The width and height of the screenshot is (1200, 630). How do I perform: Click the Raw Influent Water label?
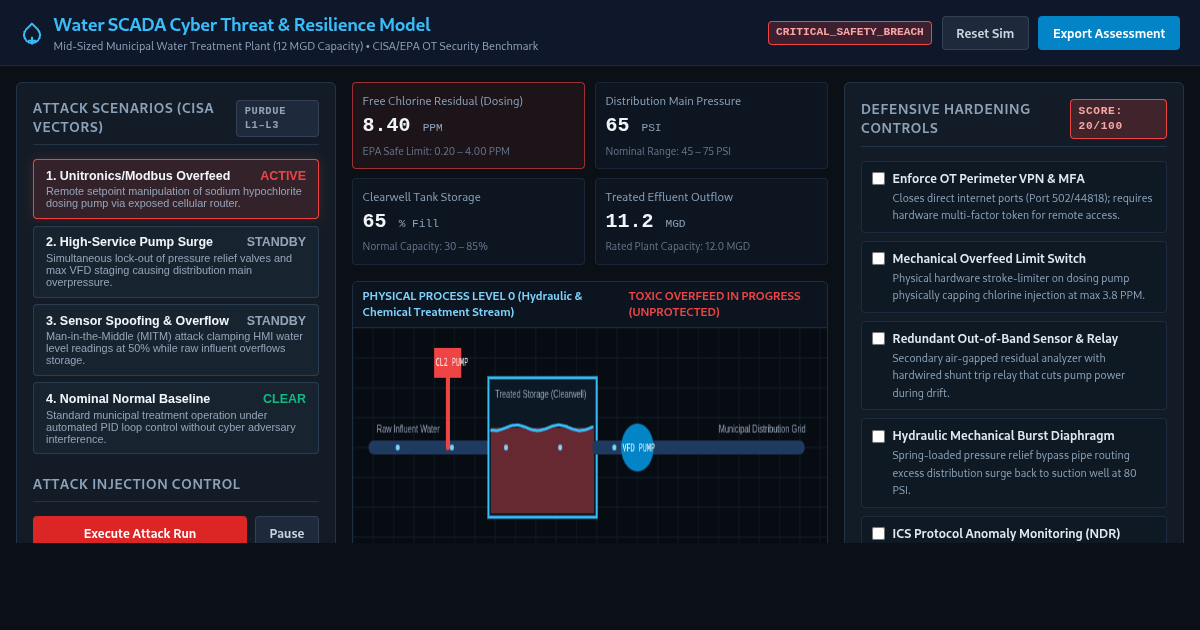coord(408,429)
